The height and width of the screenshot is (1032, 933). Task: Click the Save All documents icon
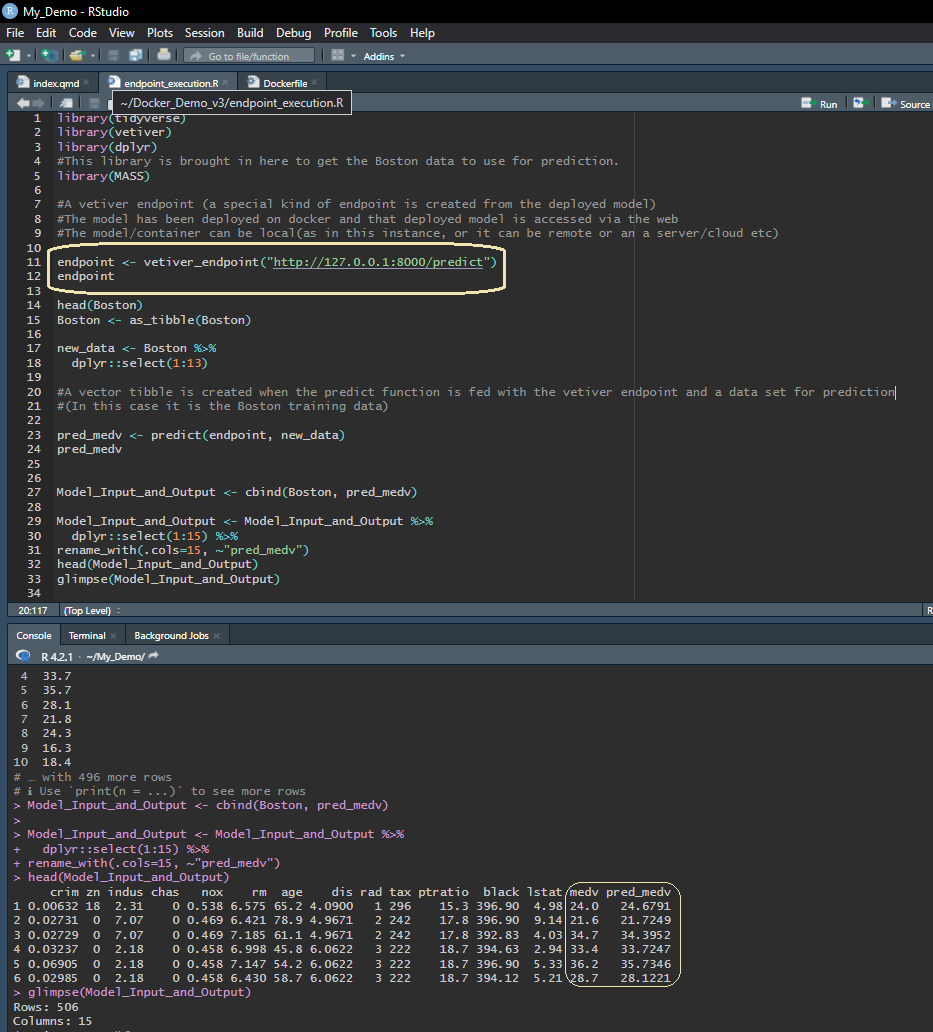[x=135, y=56]
